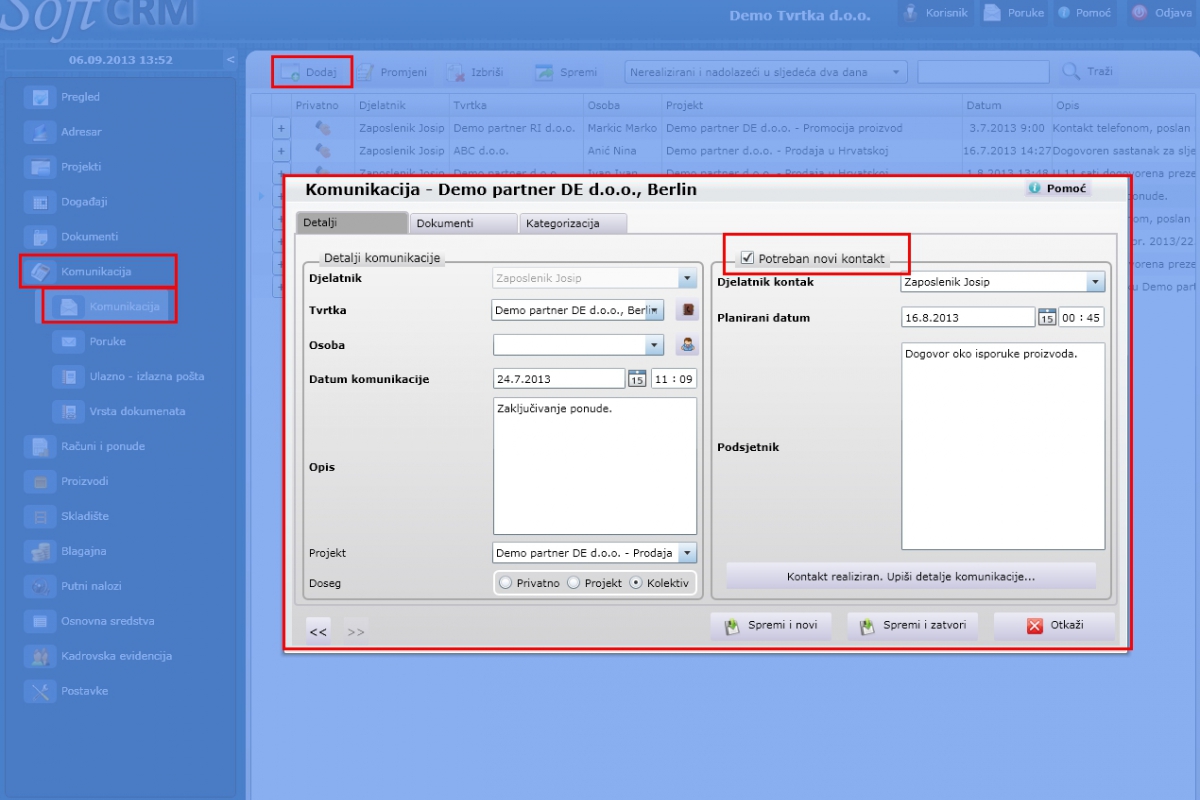Select the Kolektiv radio button
The image size is (1200, 800).
coord(636,583)
